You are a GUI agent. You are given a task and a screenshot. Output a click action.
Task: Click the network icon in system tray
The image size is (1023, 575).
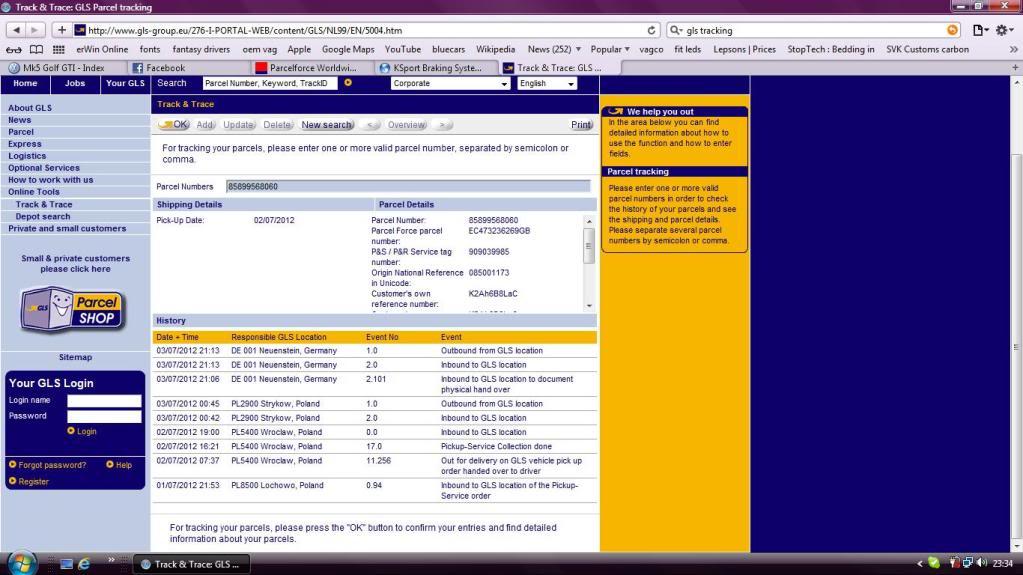968,563
